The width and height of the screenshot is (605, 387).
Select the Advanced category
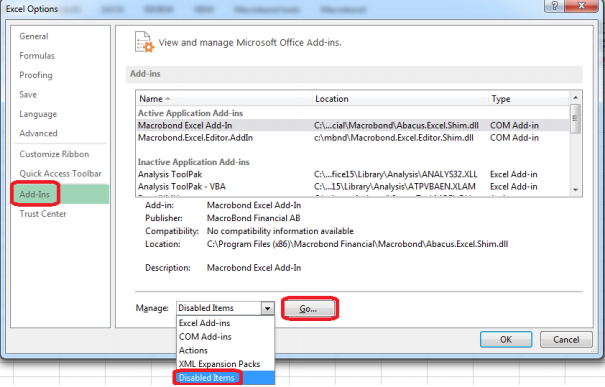(38, 133)
